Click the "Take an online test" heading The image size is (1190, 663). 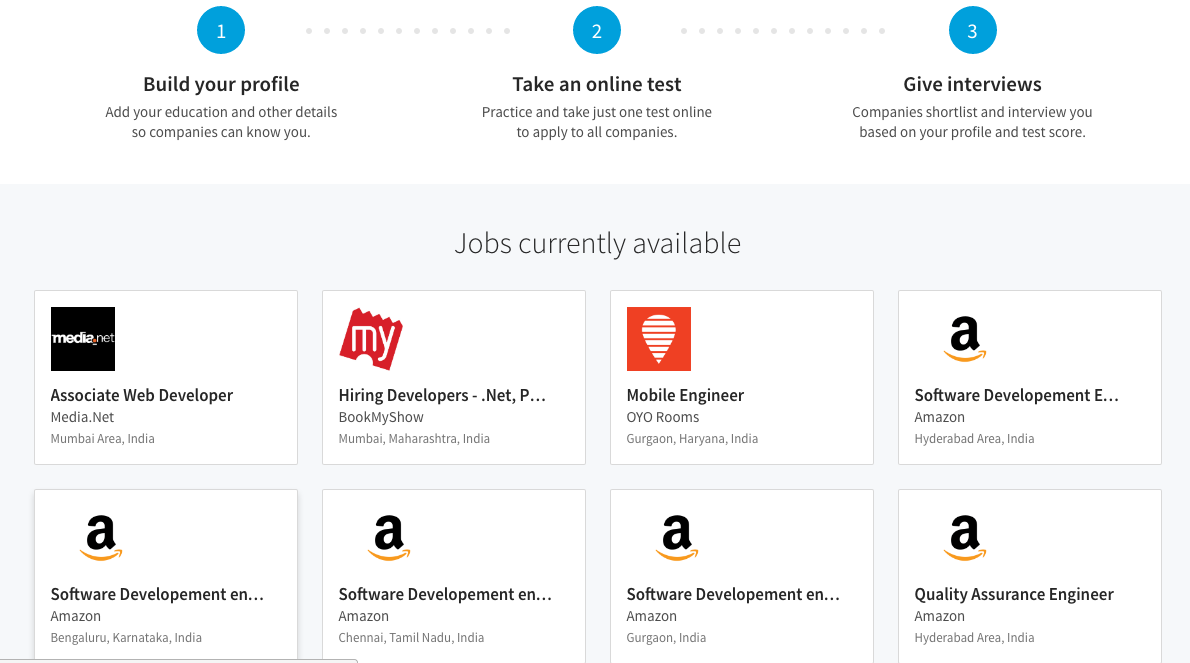pyautogui.click(x=597, y=84)
